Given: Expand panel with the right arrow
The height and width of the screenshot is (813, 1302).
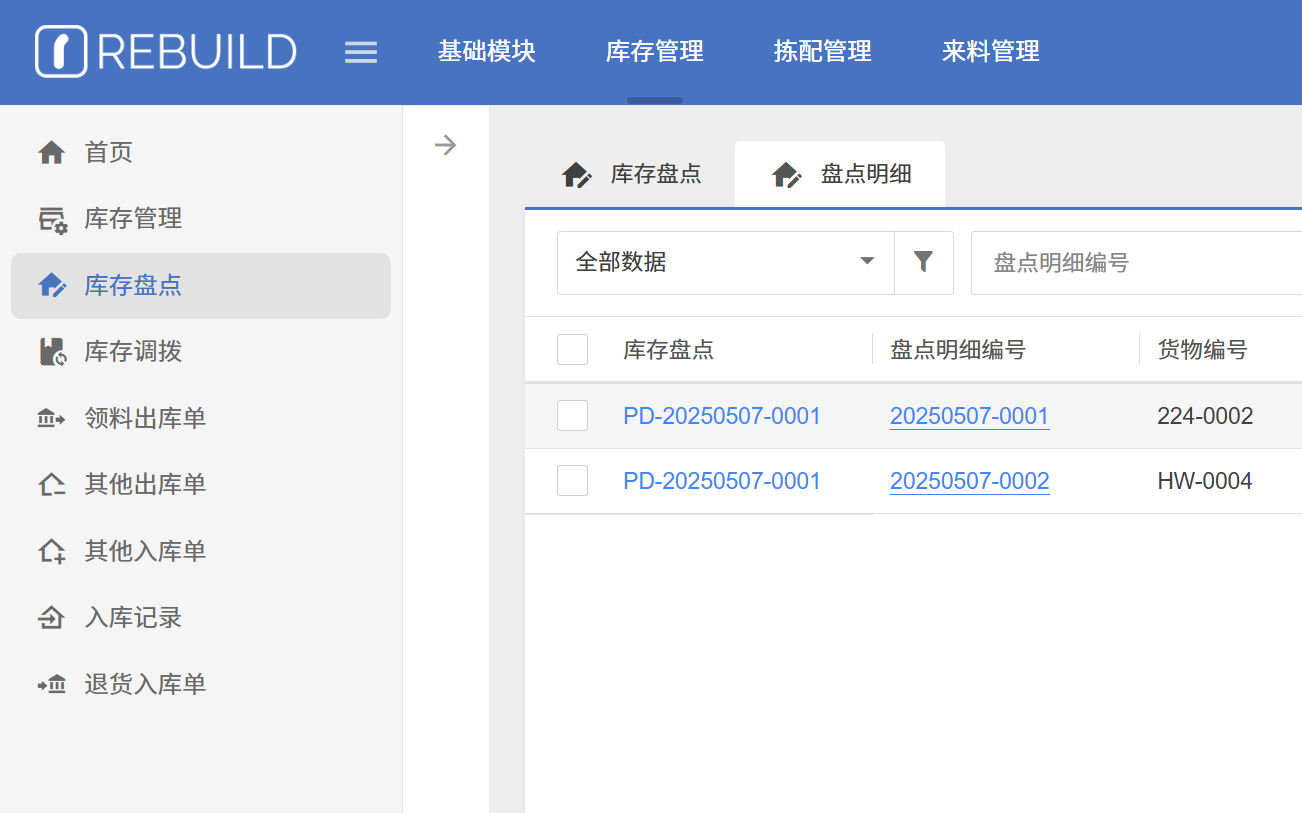Looking at the screenshot, I should 445,146.
